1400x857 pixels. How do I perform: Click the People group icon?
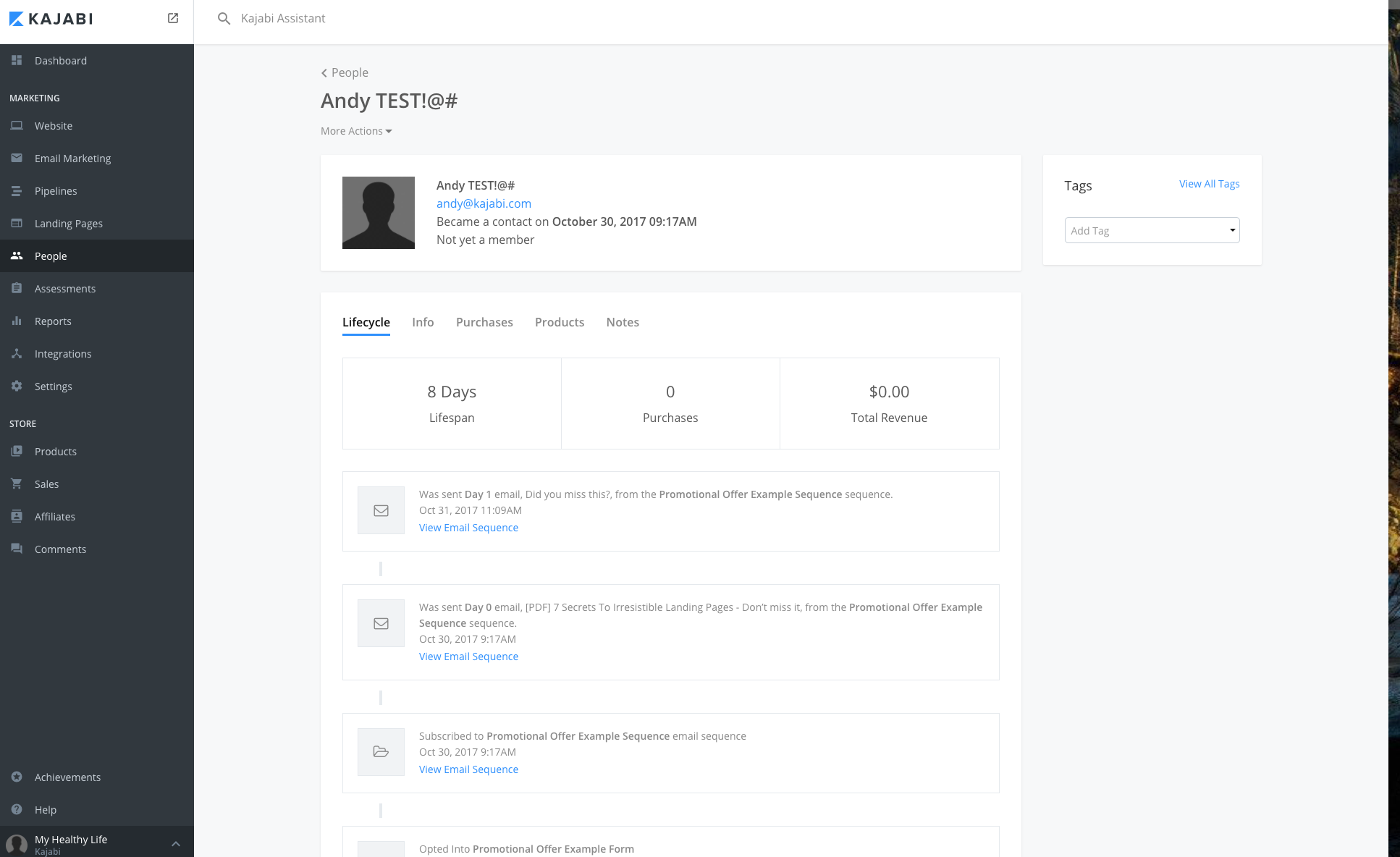point(17,256)
